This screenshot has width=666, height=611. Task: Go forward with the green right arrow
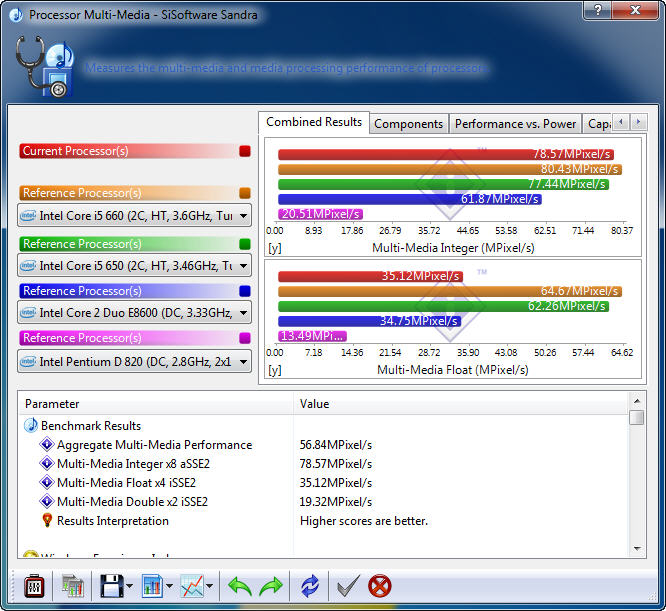271,586
